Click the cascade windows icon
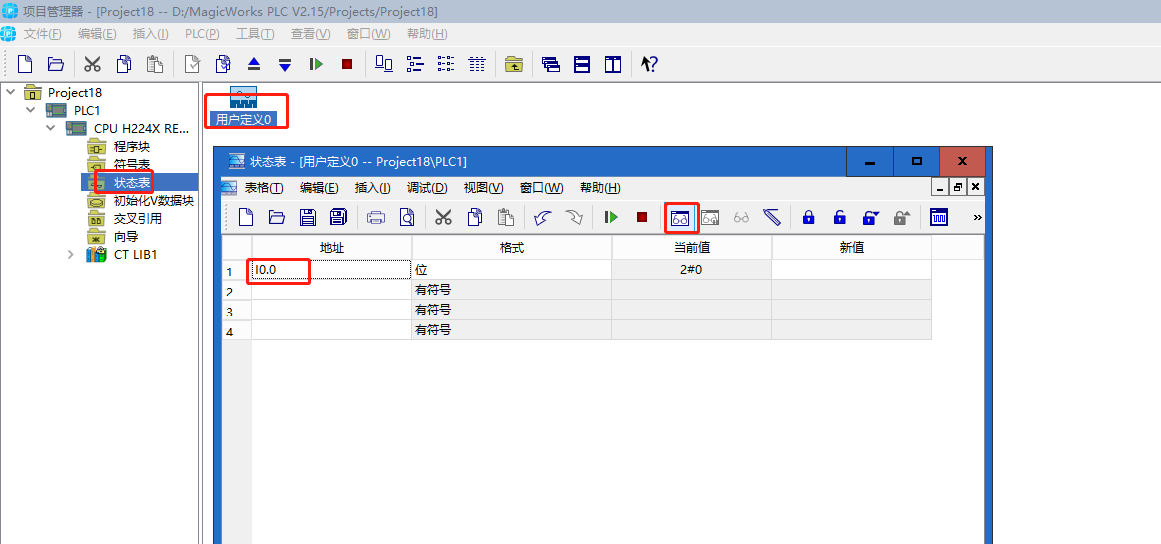 550,64
